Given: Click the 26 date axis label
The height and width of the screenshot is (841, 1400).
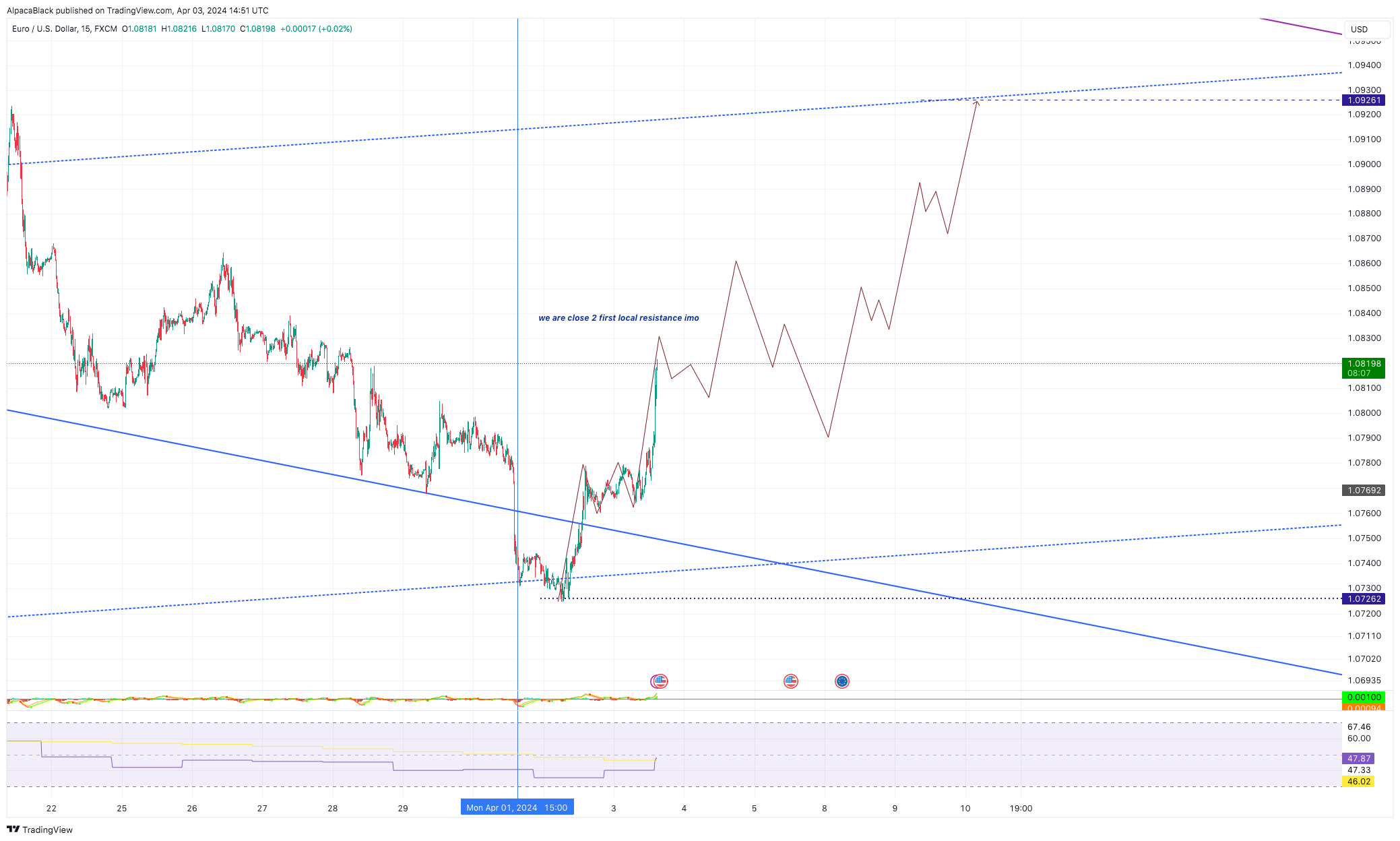Looking at the screenshot, I should pos(192,808).
